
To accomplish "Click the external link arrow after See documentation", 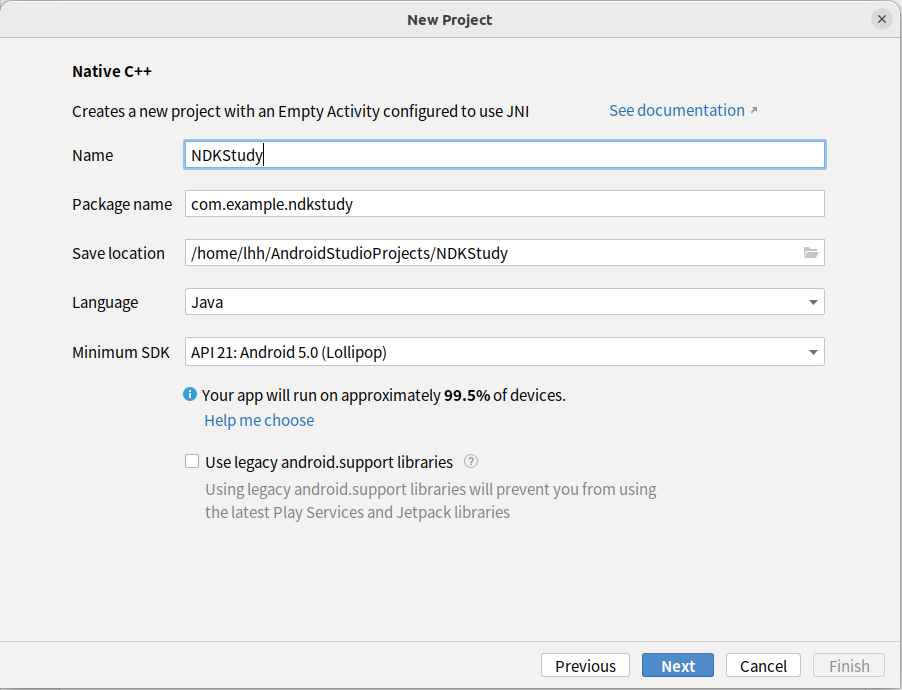I will [752, 110].
